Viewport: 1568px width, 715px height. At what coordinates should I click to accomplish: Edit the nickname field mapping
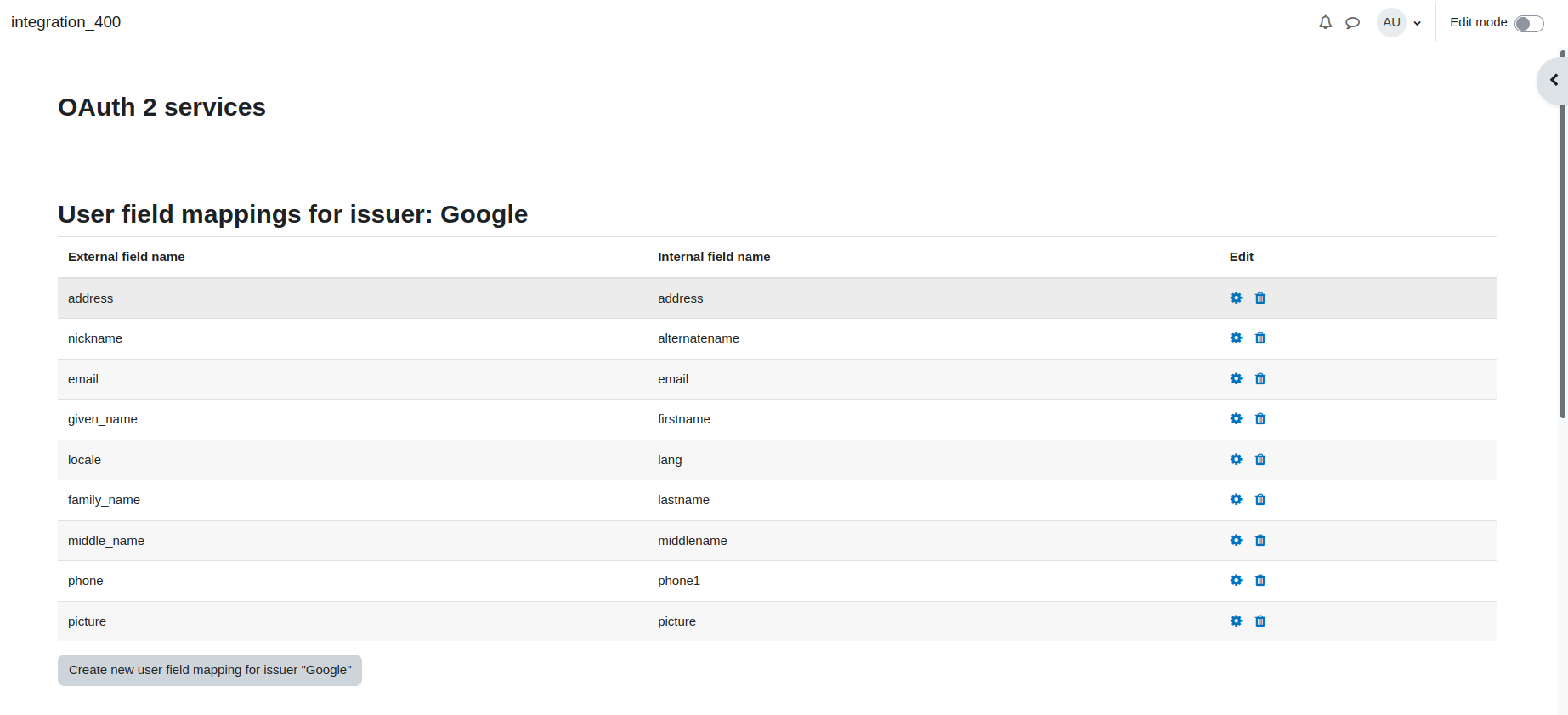pos(1236,338)
